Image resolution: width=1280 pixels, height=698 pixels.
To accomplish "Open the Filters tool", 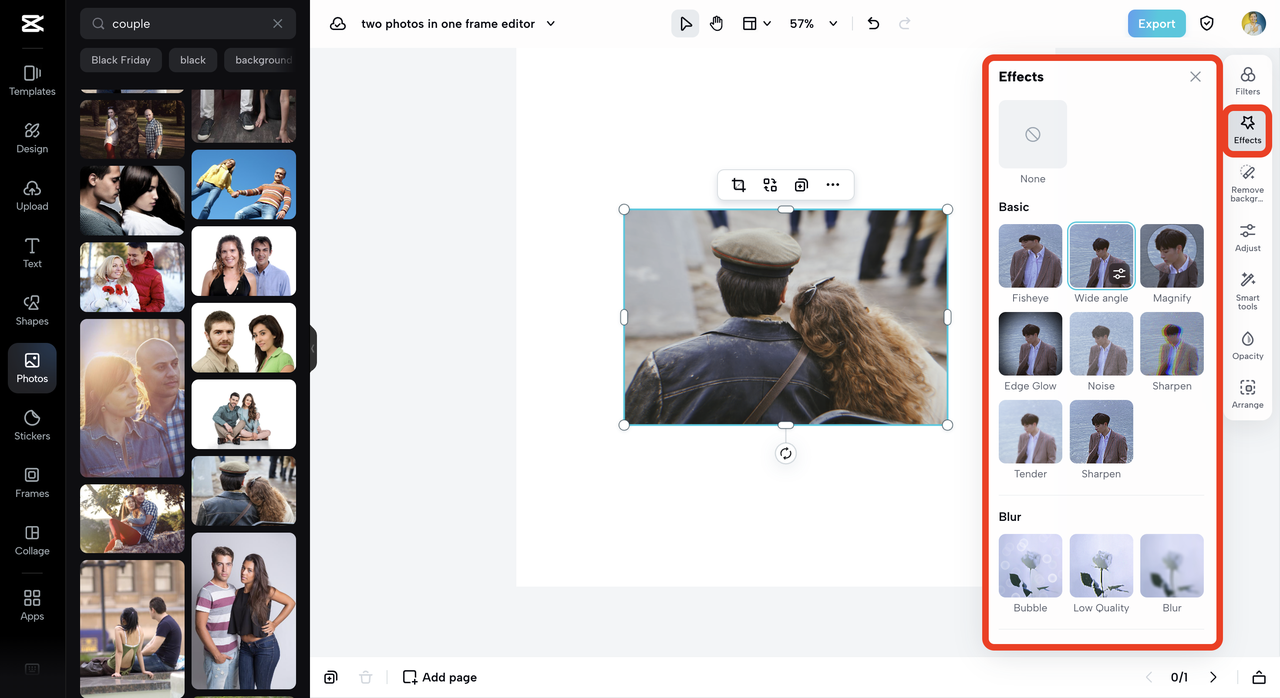I will tap(1247, 81).
